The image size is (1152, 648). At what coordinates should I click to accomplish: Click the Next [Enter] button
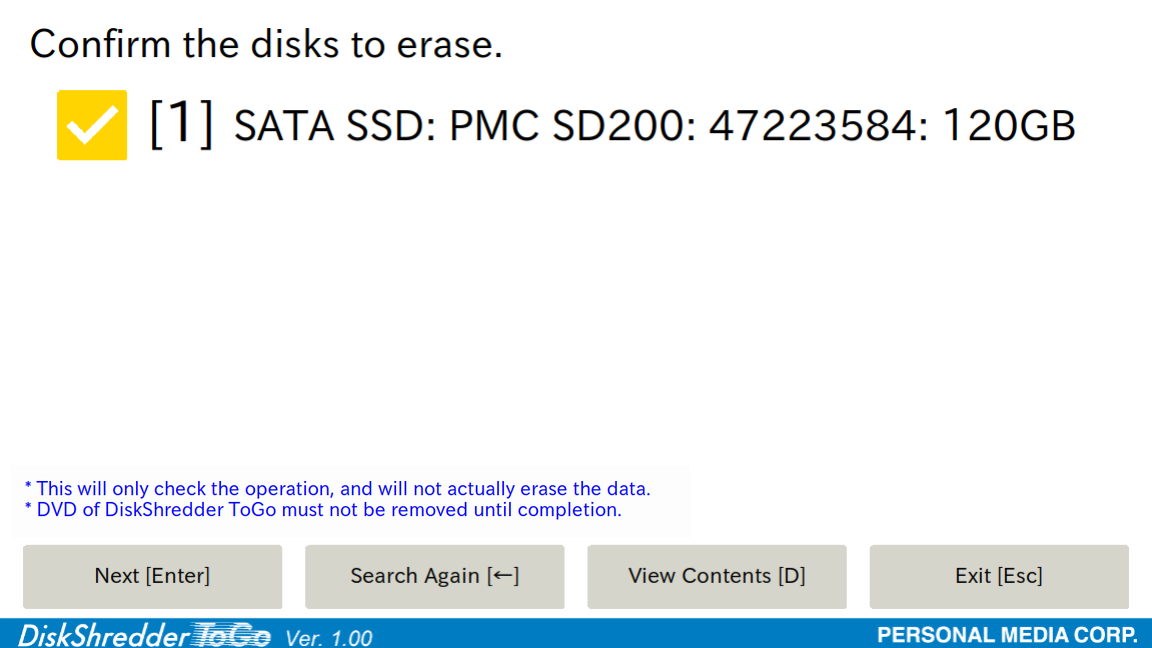[152, 576]
